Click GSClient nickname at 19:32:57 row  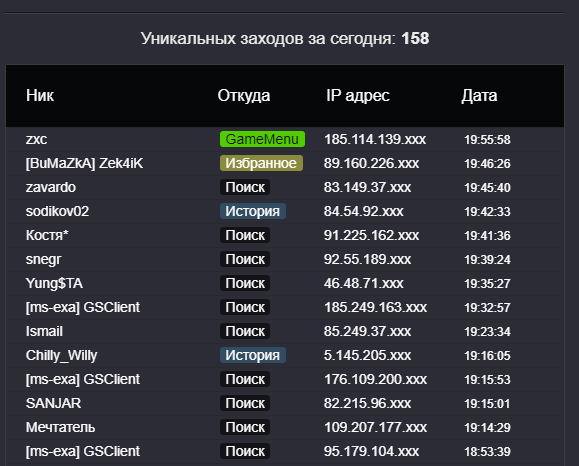pos(83,307)
